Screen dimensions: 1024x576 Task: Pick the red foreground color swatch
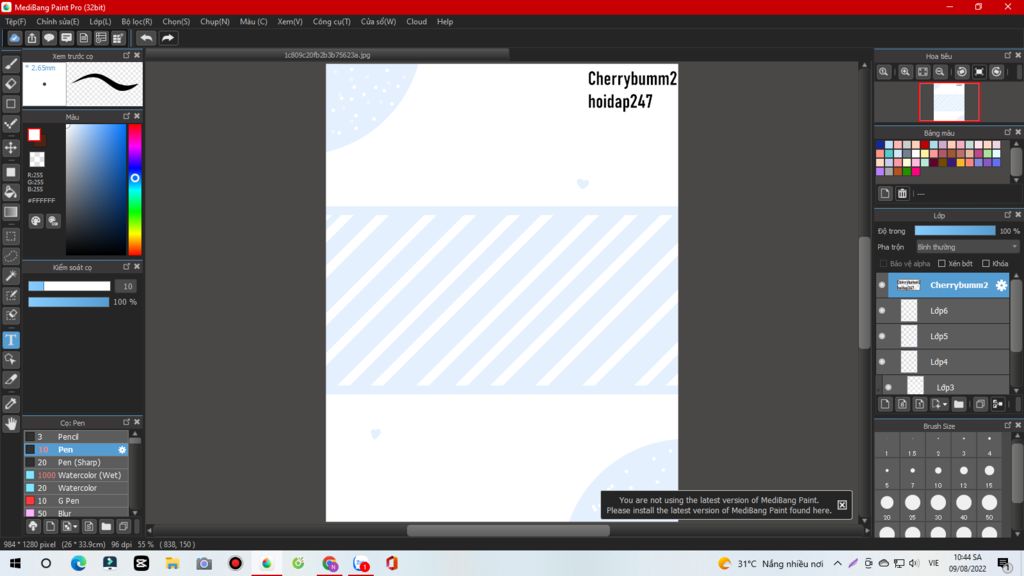(34, 135)
